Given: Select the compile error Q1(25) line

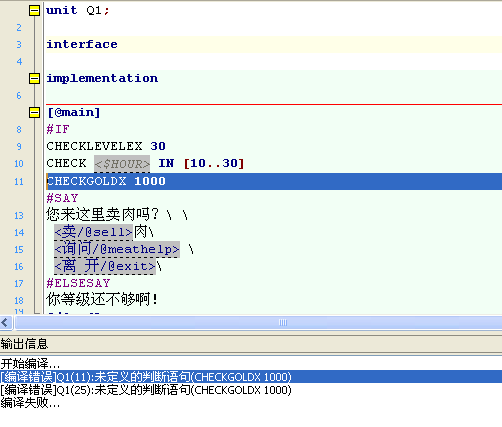Looking at the screenshot, I should (146, 390).
